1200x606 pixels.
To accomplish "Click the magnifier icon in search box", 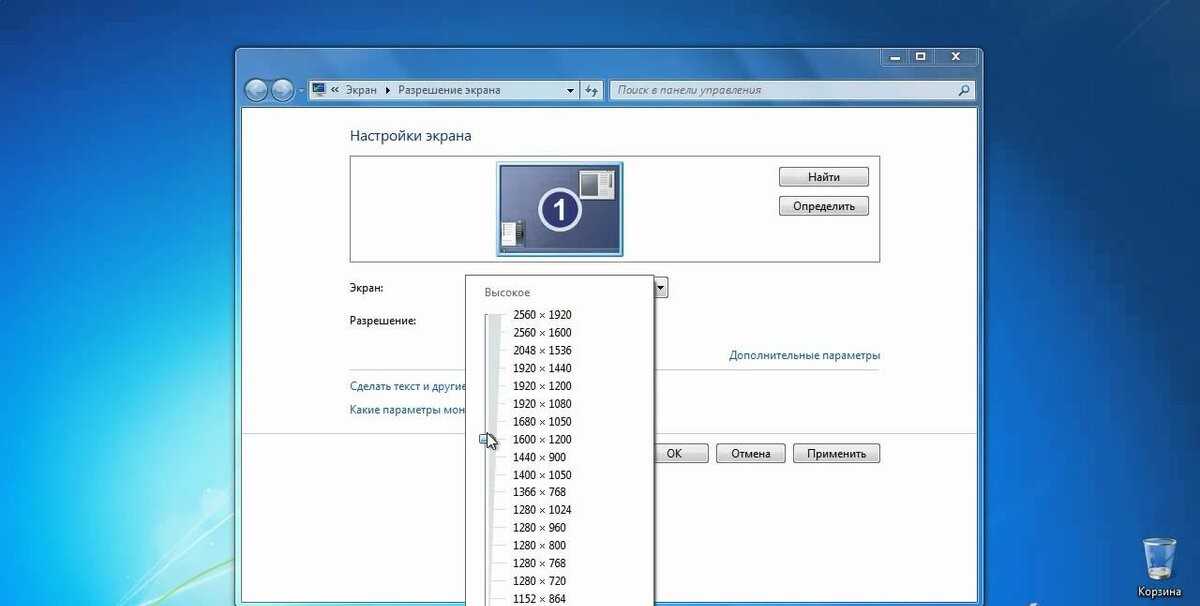I will [964, 90].
